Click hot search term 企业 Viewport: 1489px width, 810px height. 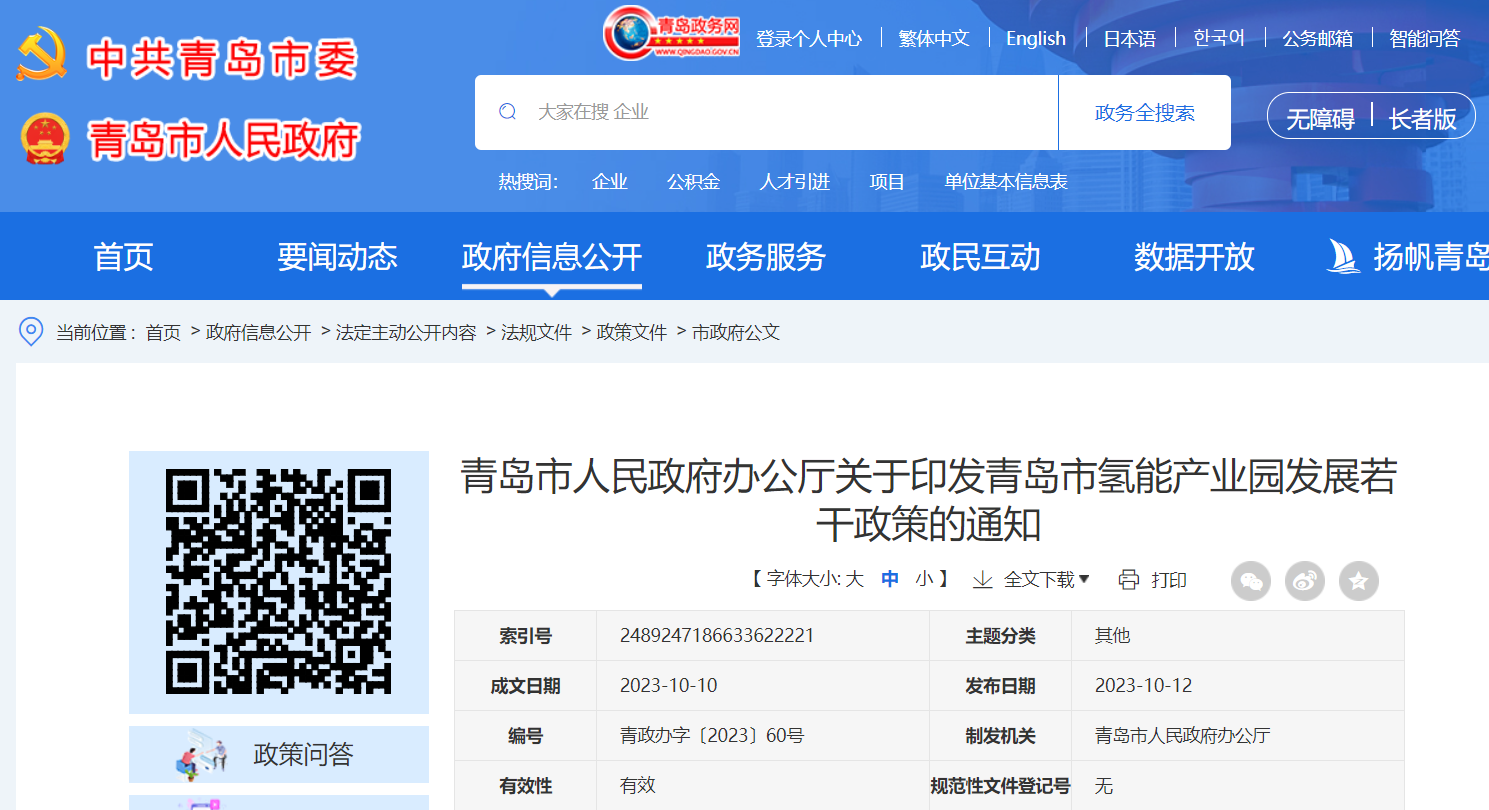pyautogui.click(x=610, y=182)
